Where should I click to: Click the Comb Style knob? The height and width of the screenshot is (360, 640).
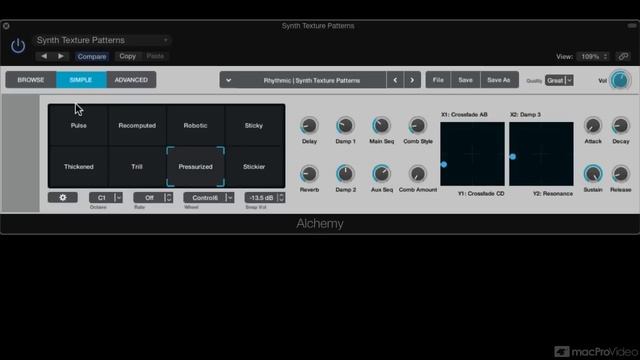[x=418, y=126]
